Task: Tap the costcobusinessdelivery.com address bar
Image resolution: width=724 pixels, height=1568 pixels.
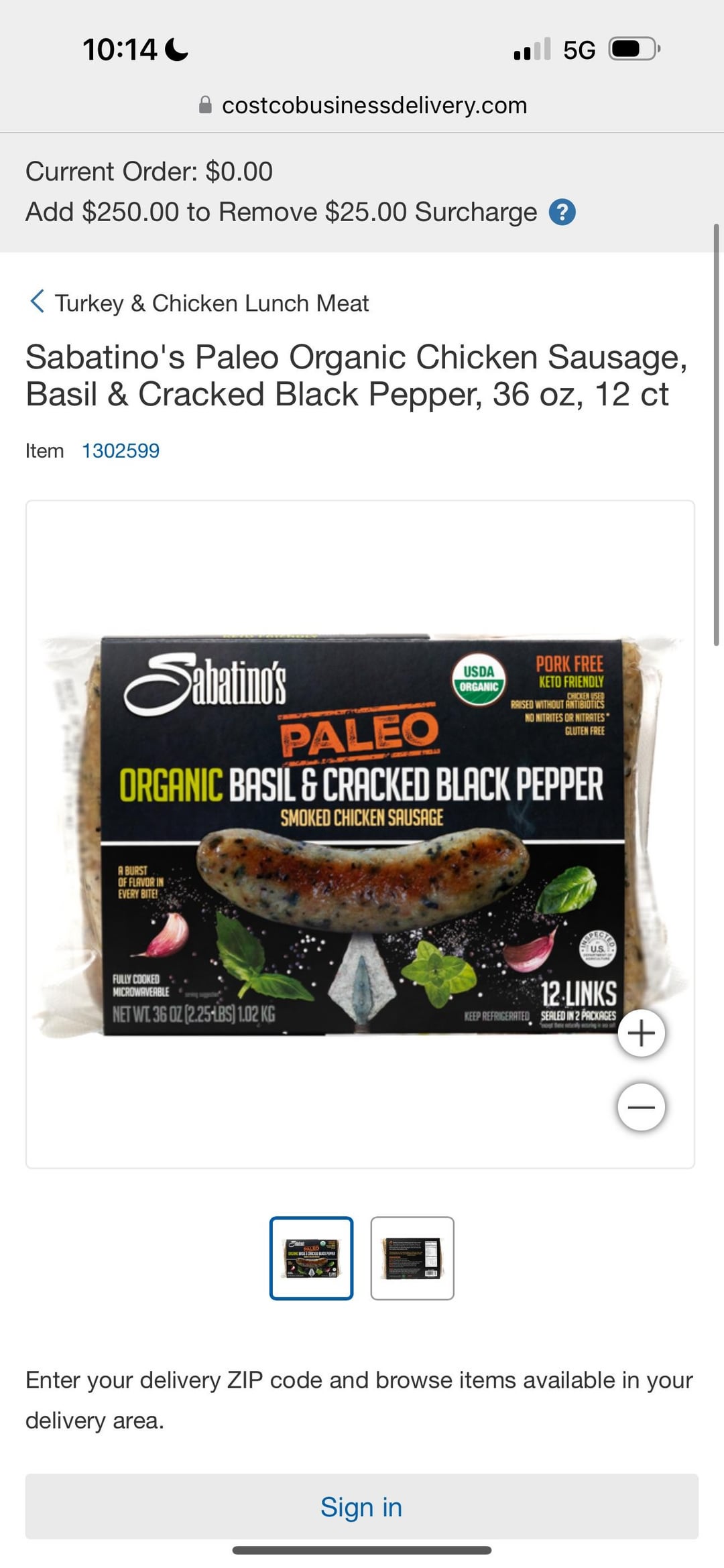Action: click(363, 105)
